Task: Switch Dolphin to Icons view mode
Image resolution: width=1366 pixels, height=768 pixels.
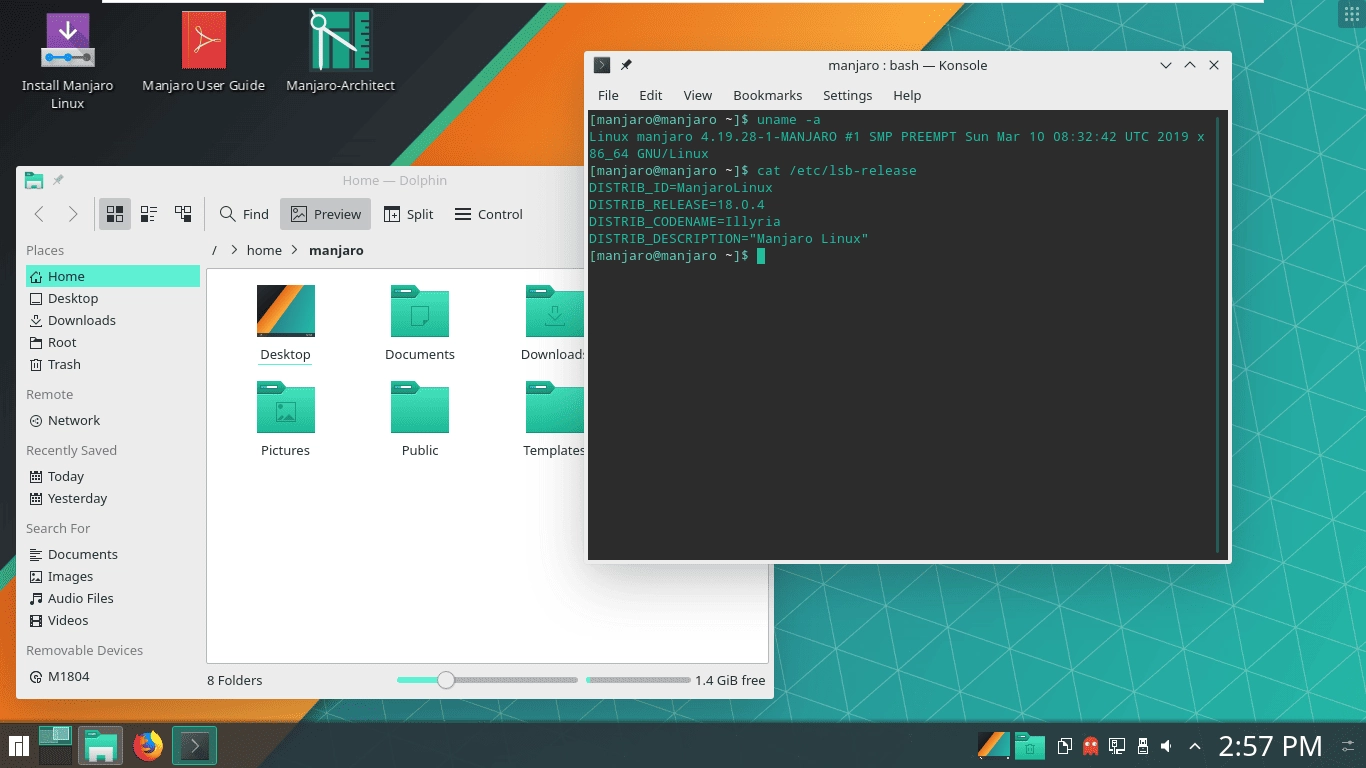Action: [115, 214]
